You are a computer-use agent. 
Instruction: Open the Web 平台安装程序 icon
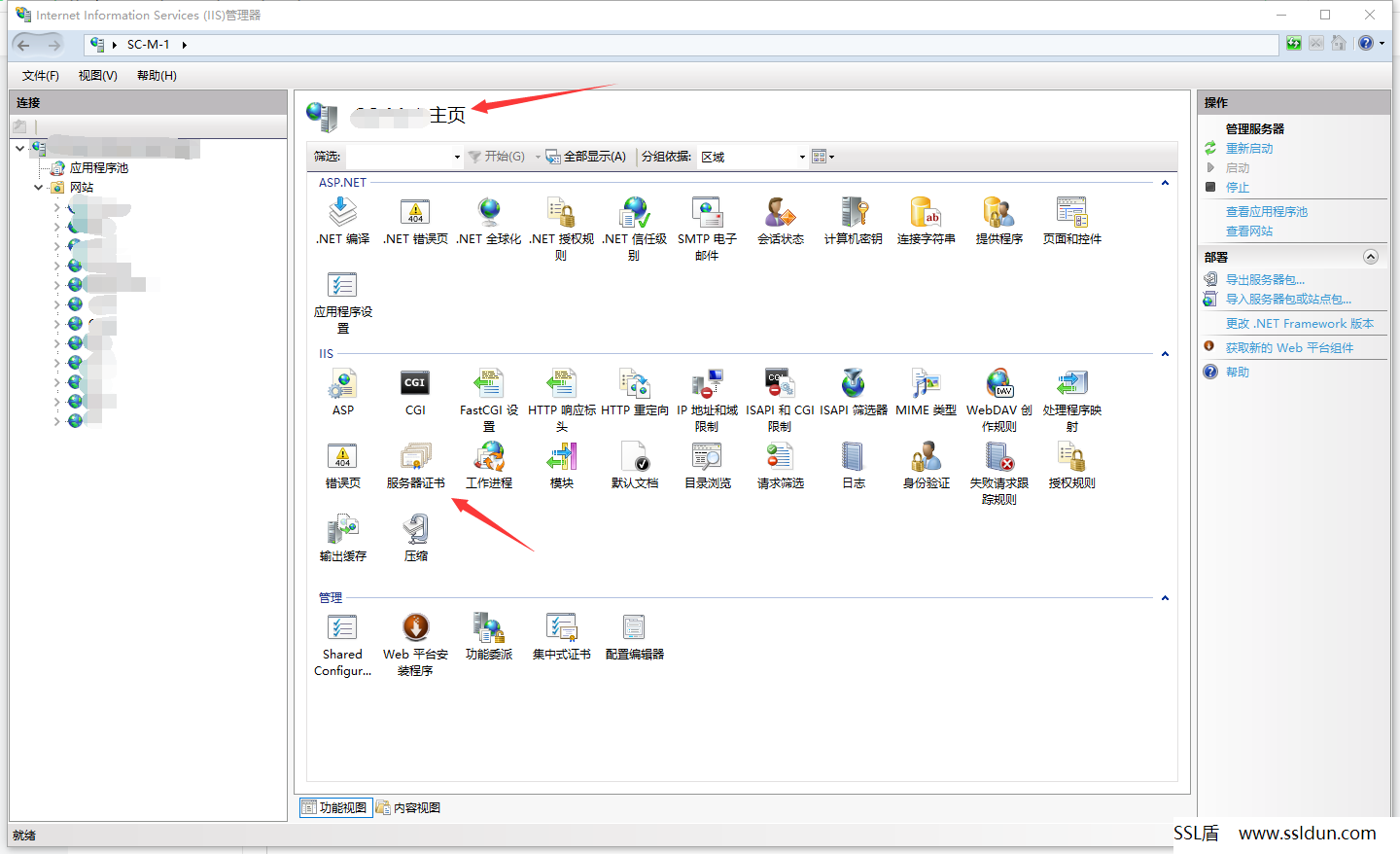coord(415,644)
